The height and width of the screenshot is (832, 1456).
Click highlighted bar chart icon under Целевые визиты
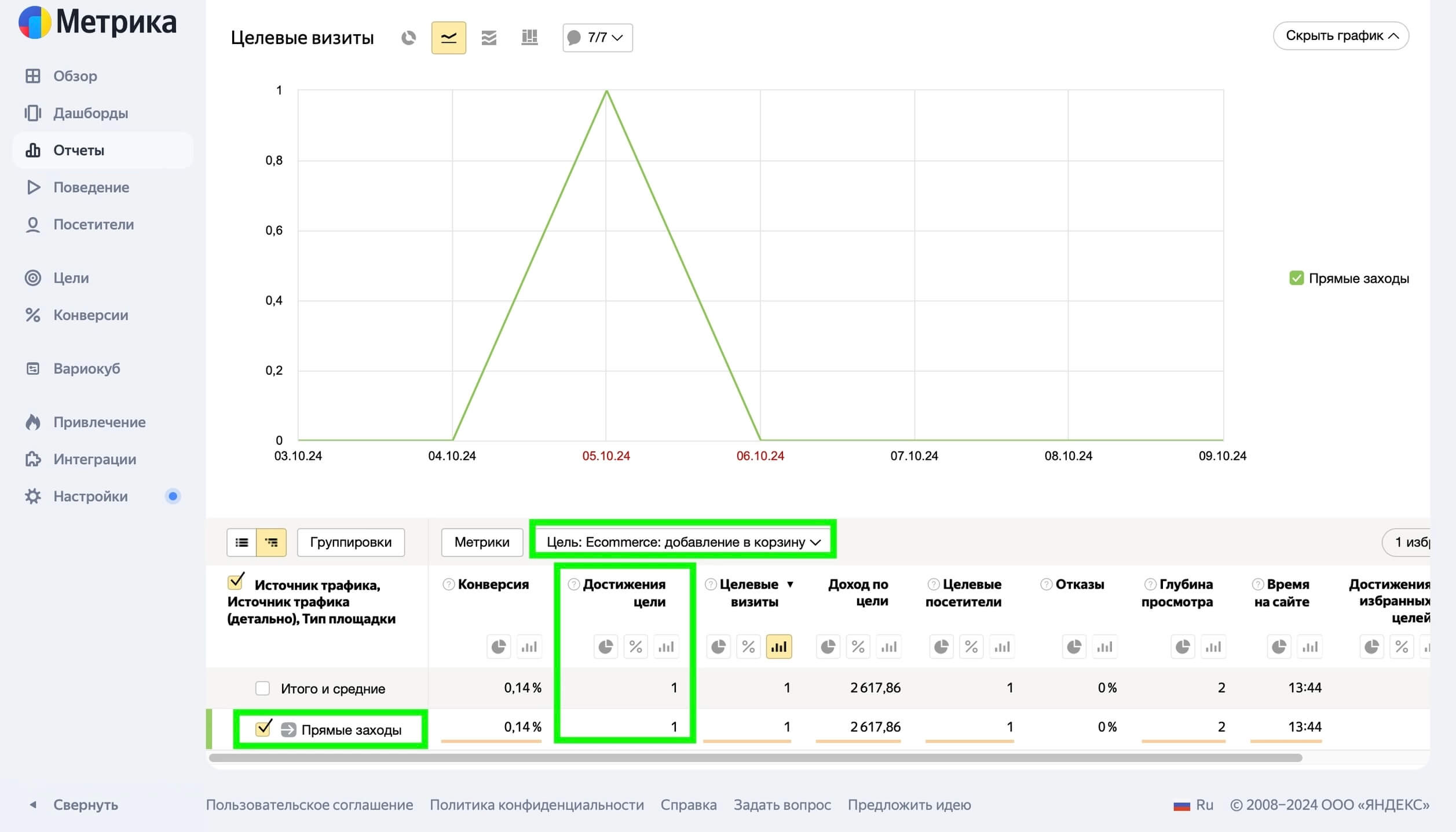point(779,647)
